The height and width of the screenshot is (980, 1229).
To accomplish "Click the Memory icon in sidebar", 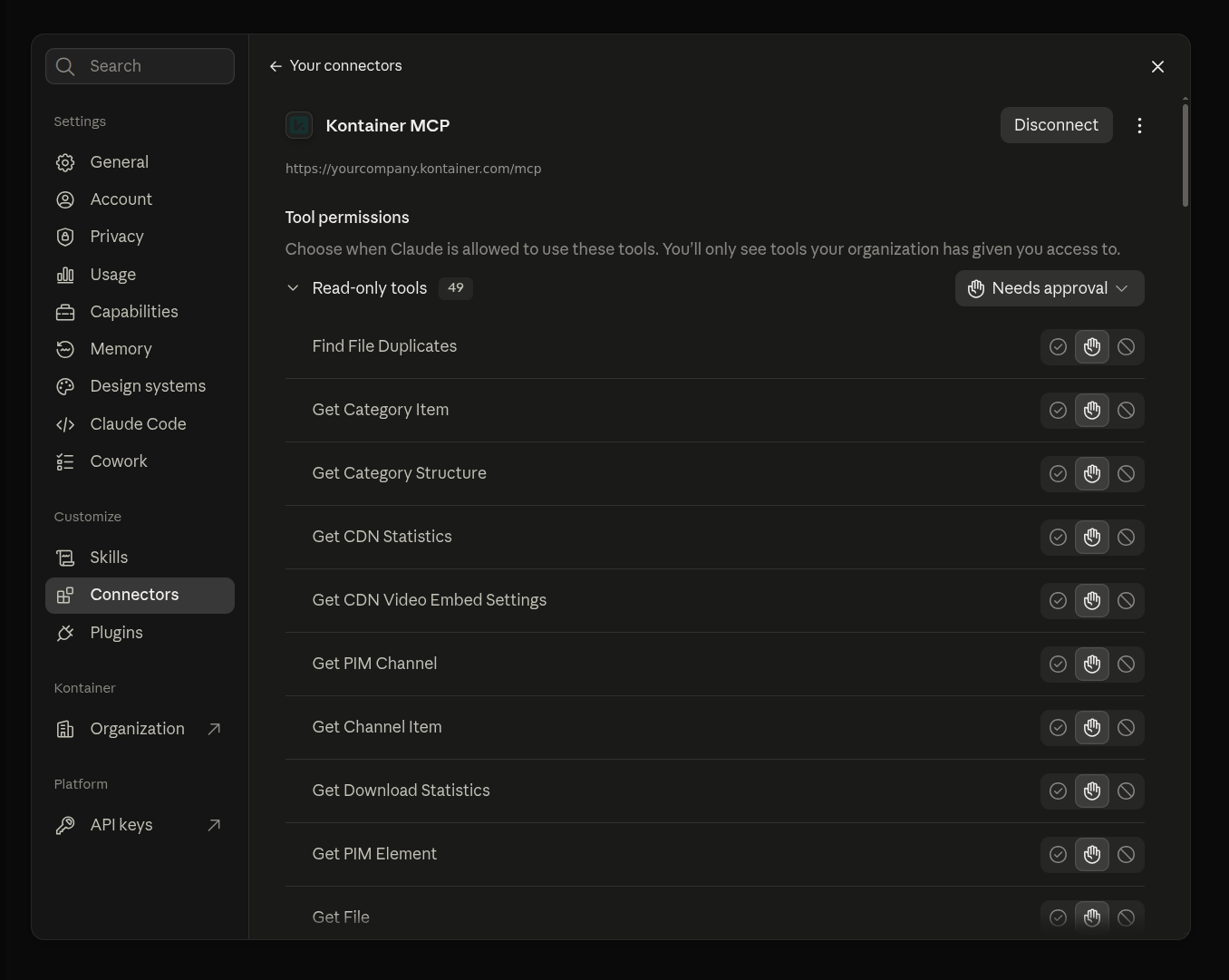I will 65,349.
